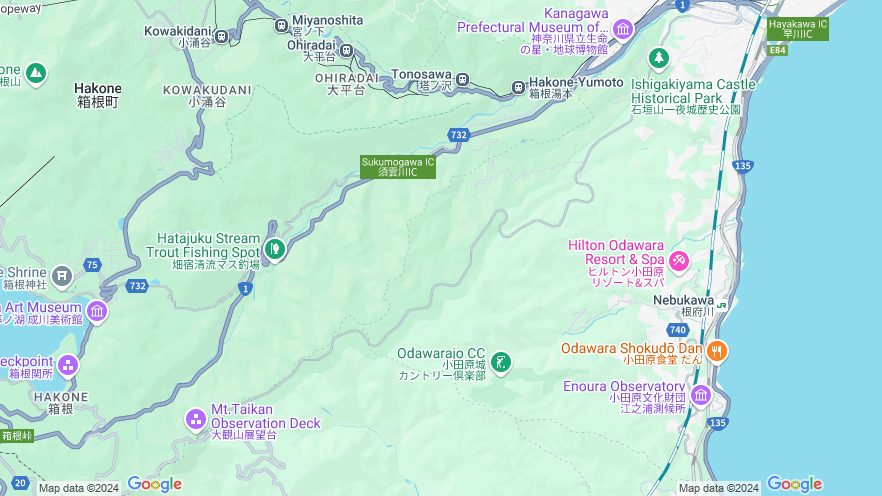The image size is (882, 496).
Task: Select the Hakone Checkpoint purple marker
Action: [x=68, y=365]
